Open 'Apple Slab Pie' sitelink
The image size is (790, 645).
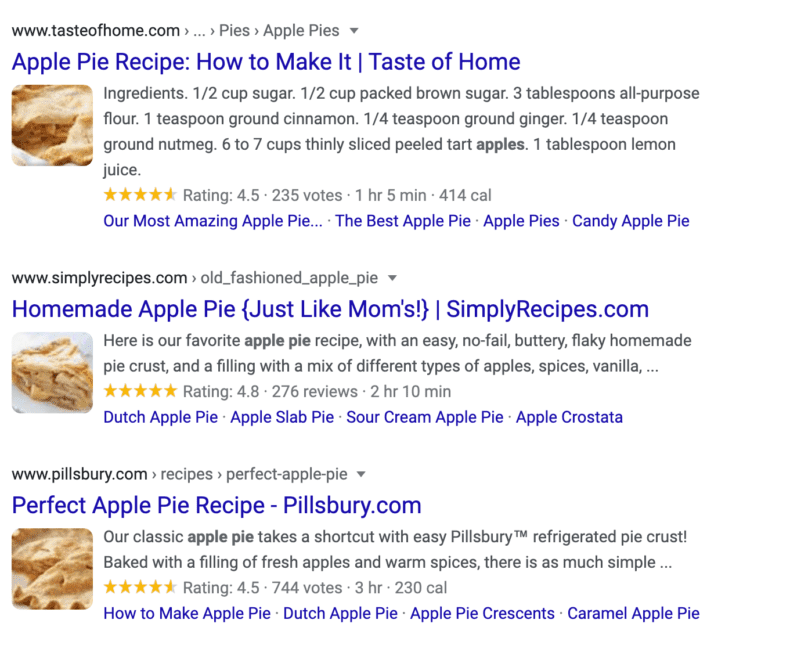282,417
